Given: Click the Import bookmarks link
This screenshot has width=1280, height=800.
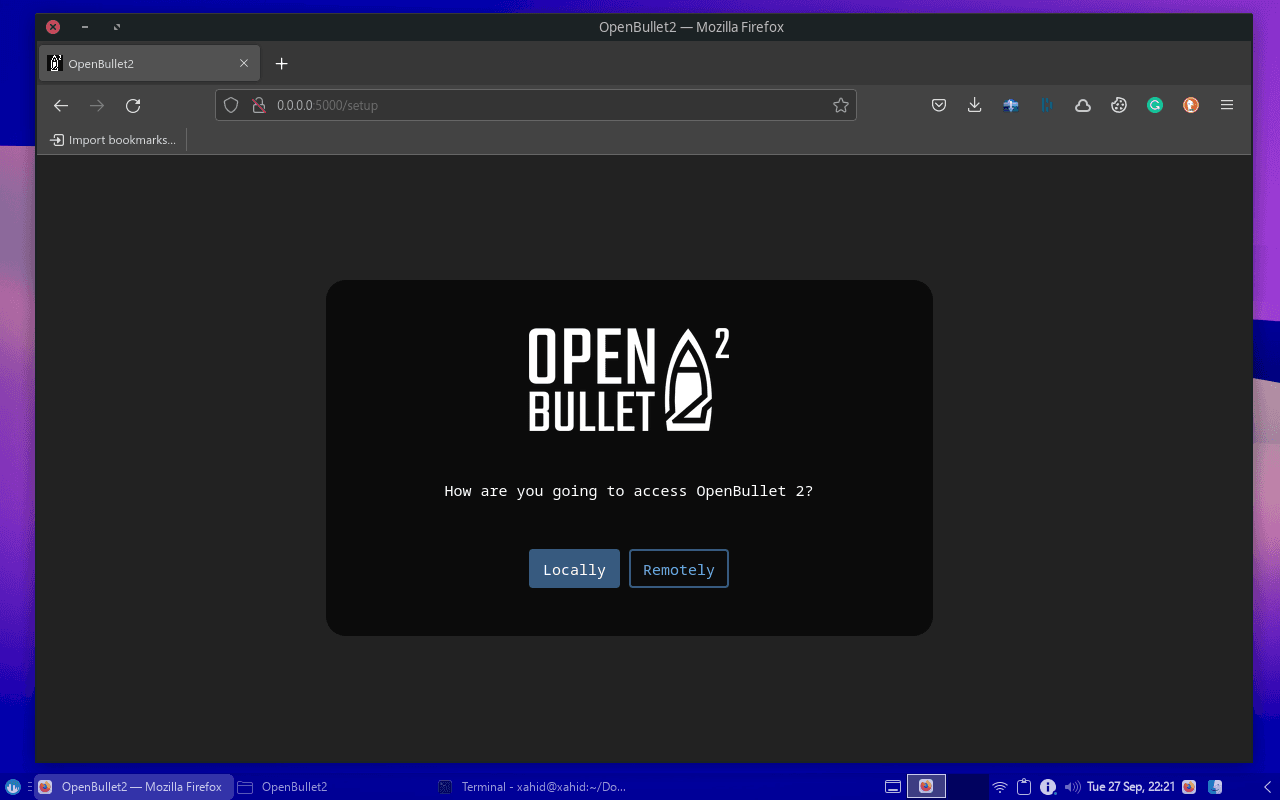Looking at the screenshot, I should click(x=113, y=140).
